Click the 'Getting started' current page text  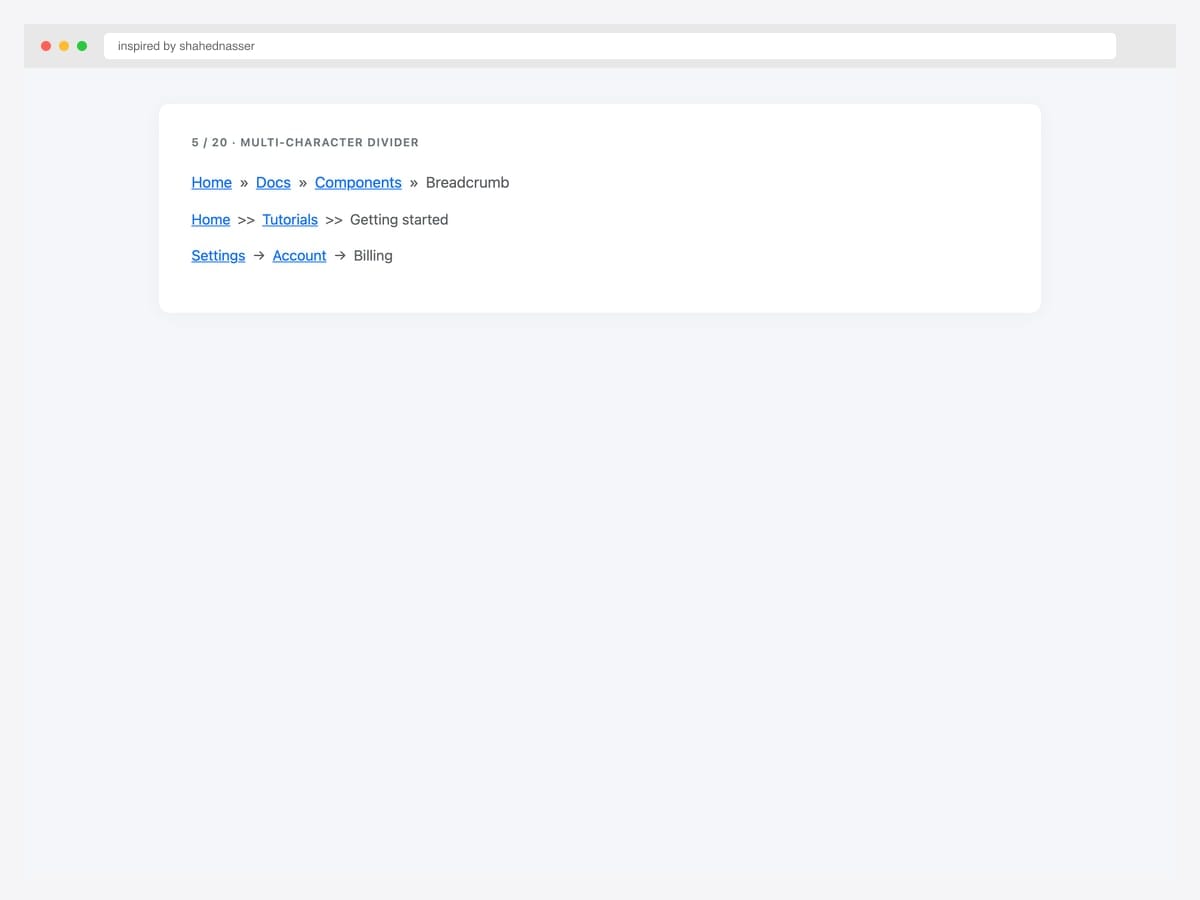(x=399, y=219)
